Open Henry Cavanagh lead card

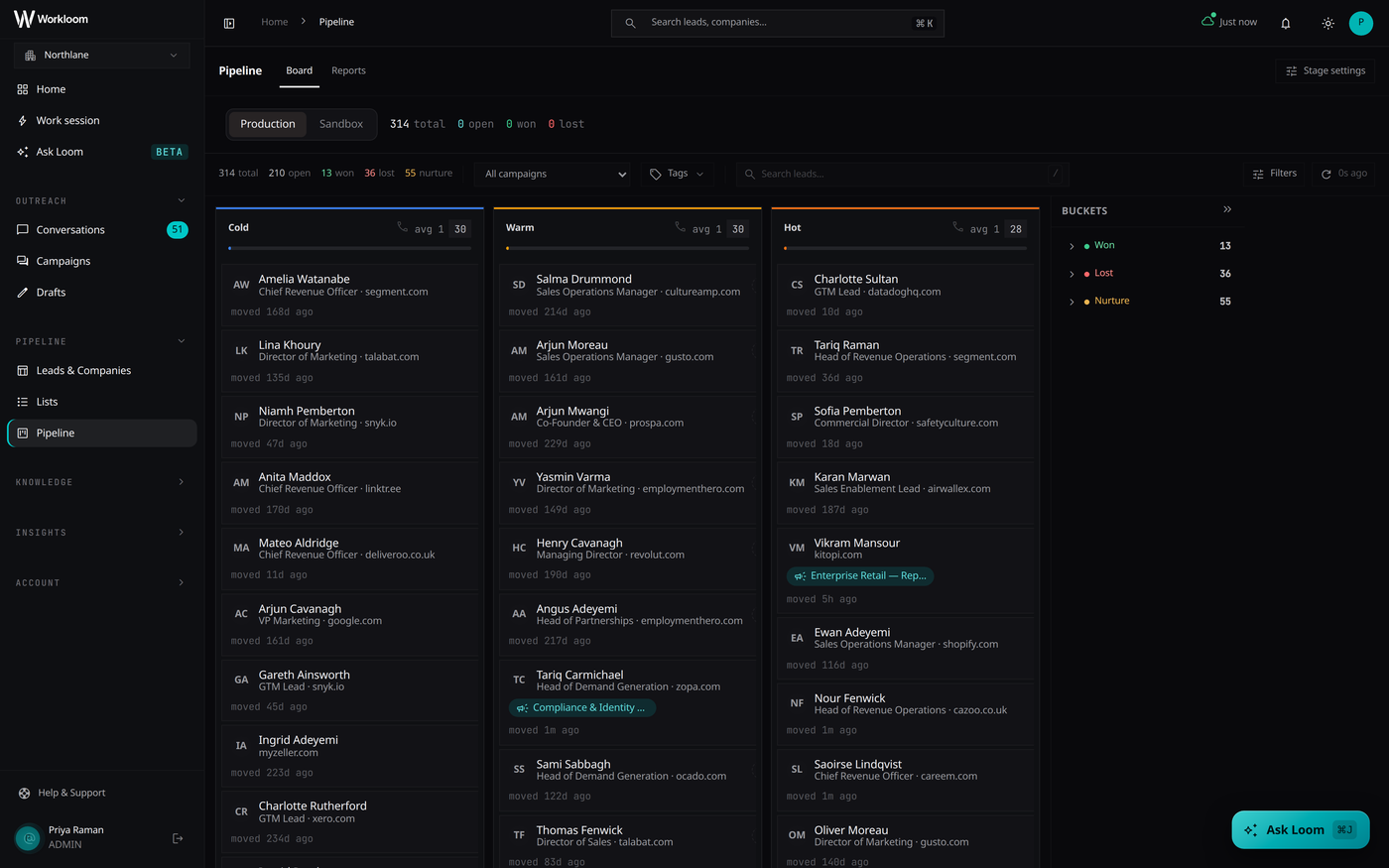coord(627,558)
